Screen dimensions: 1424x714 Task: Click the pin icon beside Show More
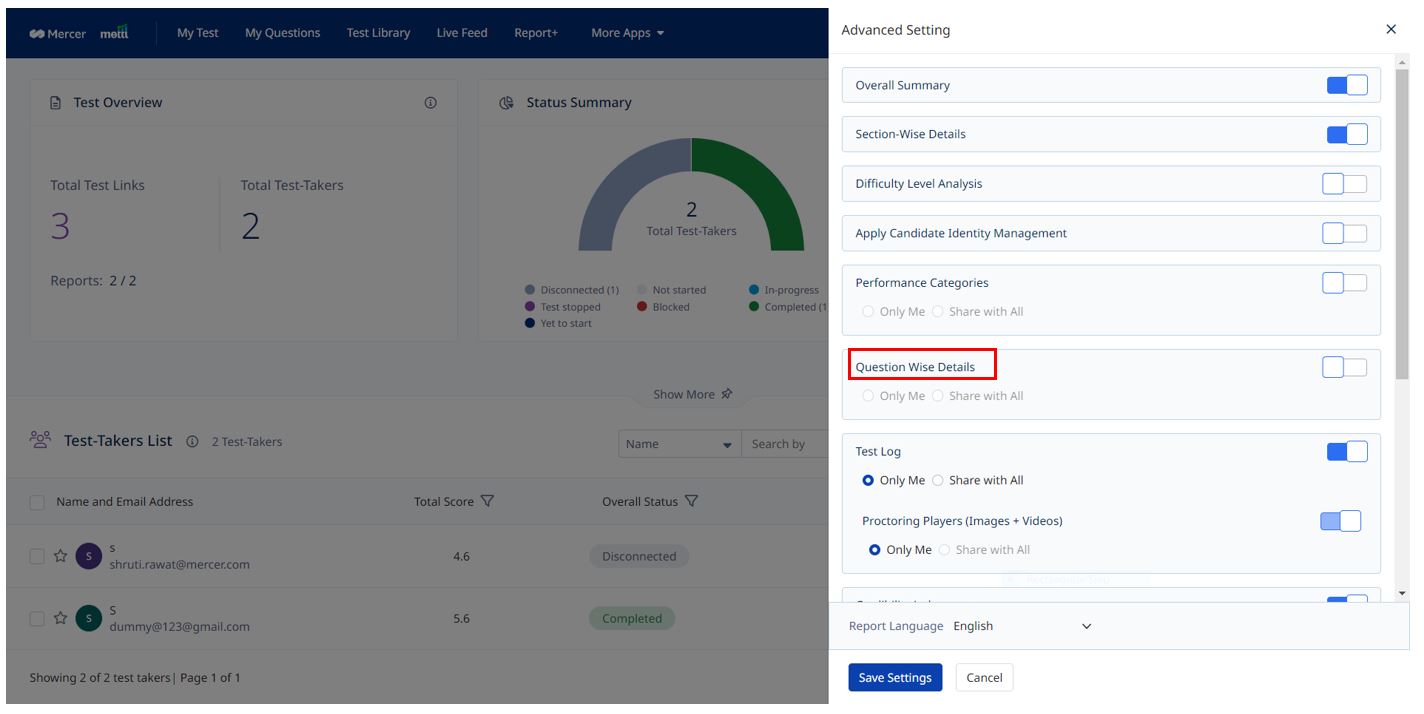727,394
